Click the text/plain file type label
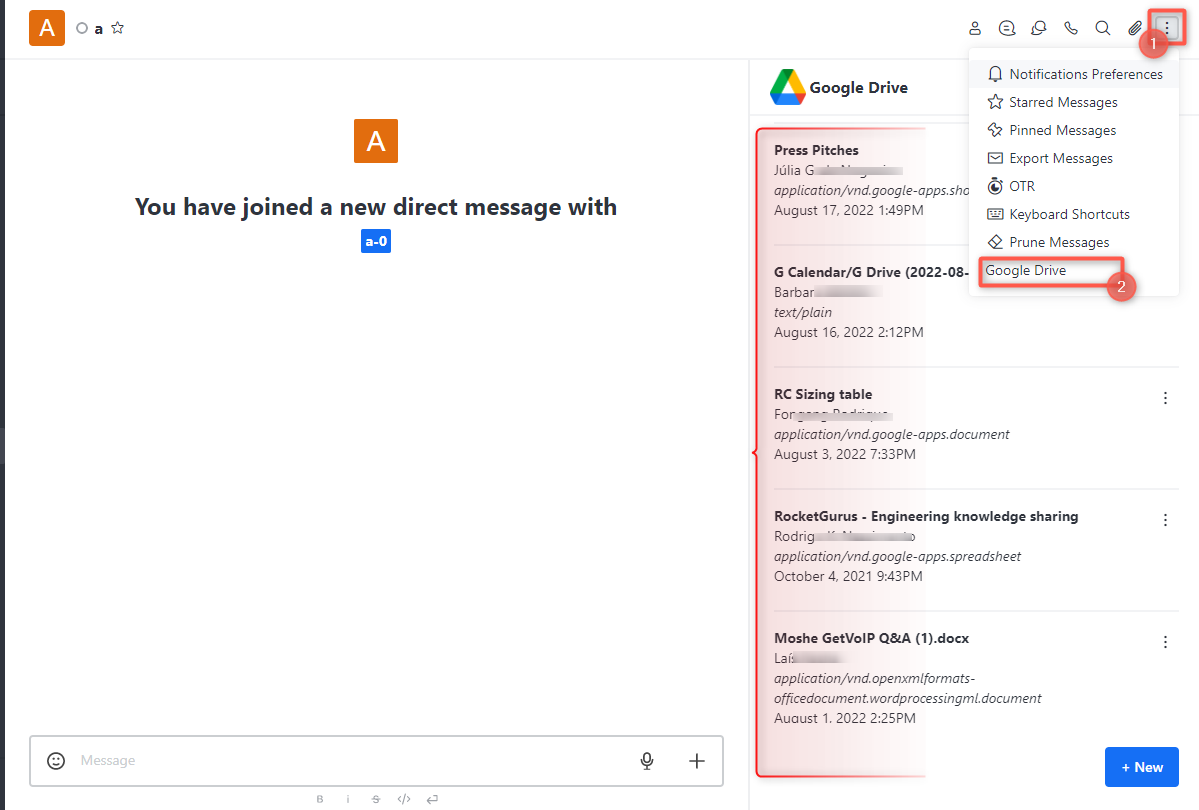The width and height of the screenshot is (1199, 810). coord(803,312)
